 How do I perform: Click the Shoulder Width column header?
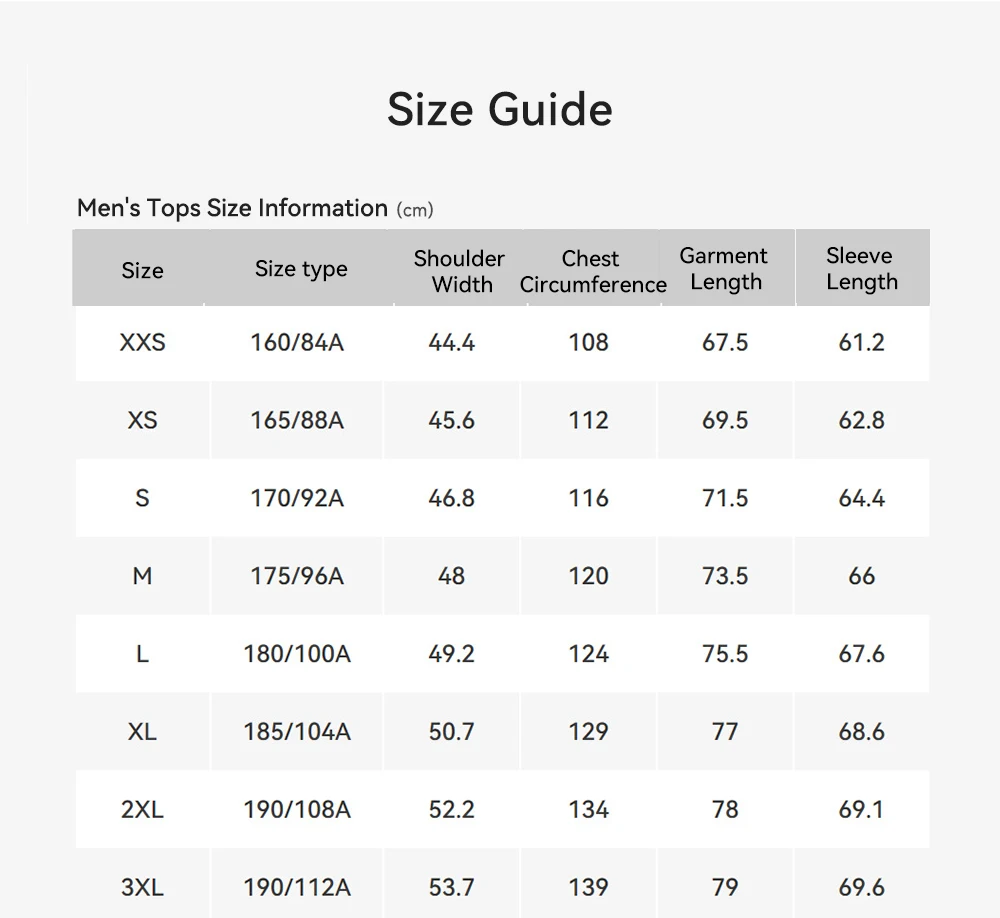pyautogui.click(x=460, y=271)
